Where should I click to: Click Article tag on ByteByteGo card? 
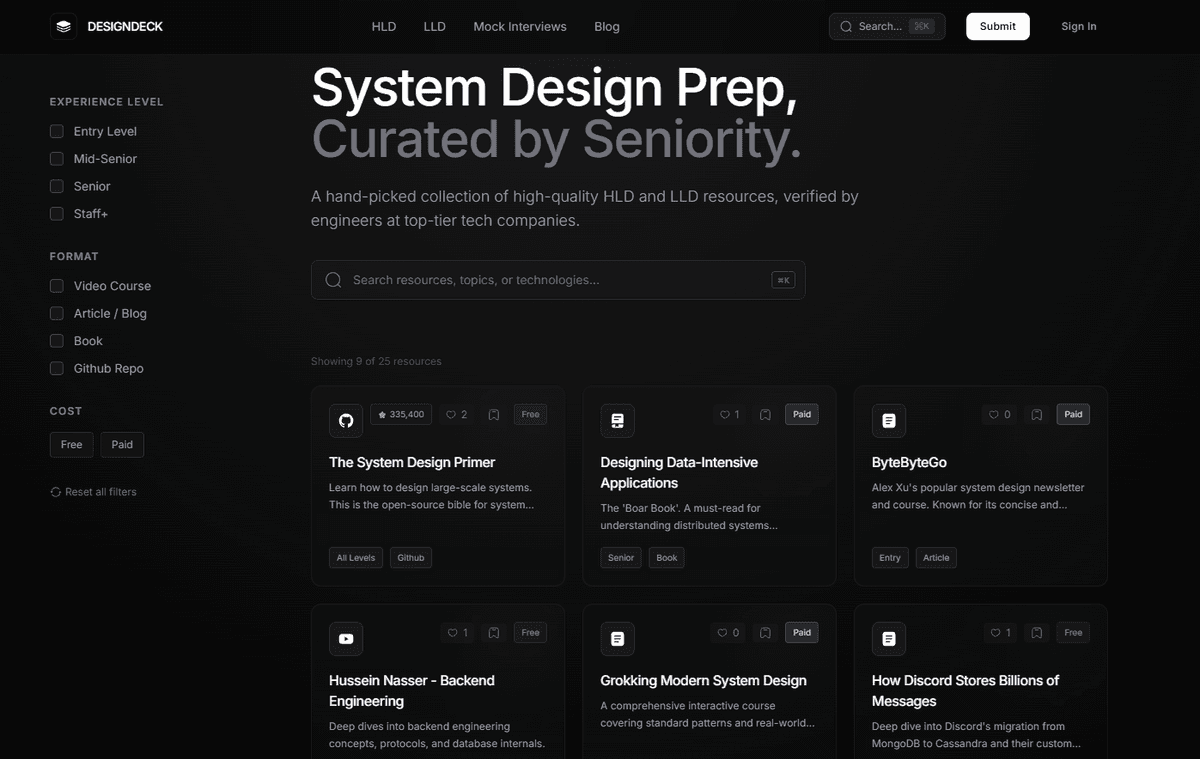[x=936, y=558]
